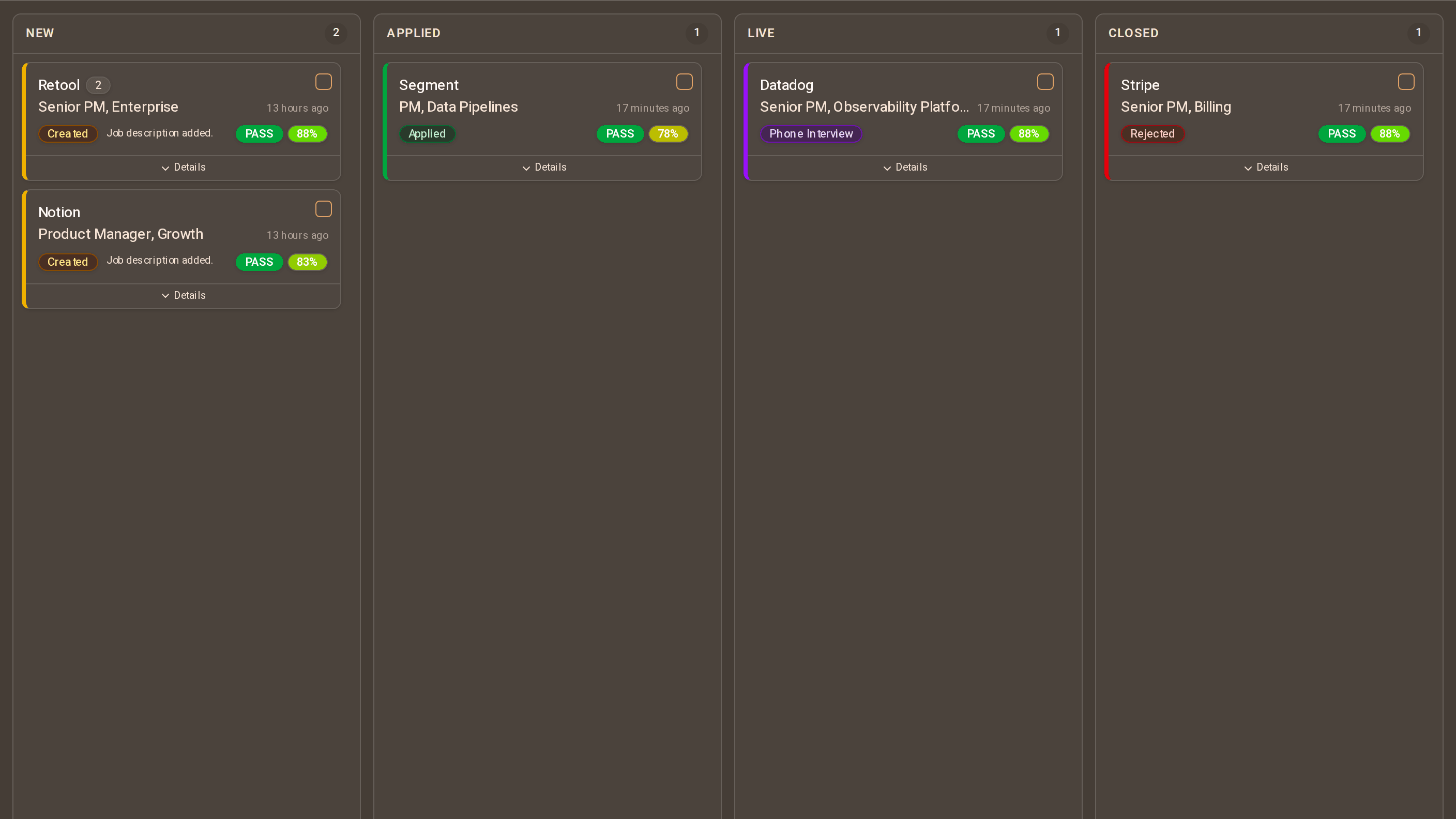This screenshot has width=1456, height=819.
Task: Click the 78% score on Segment card
Action: pyautogui.click(x=668, y=134)
